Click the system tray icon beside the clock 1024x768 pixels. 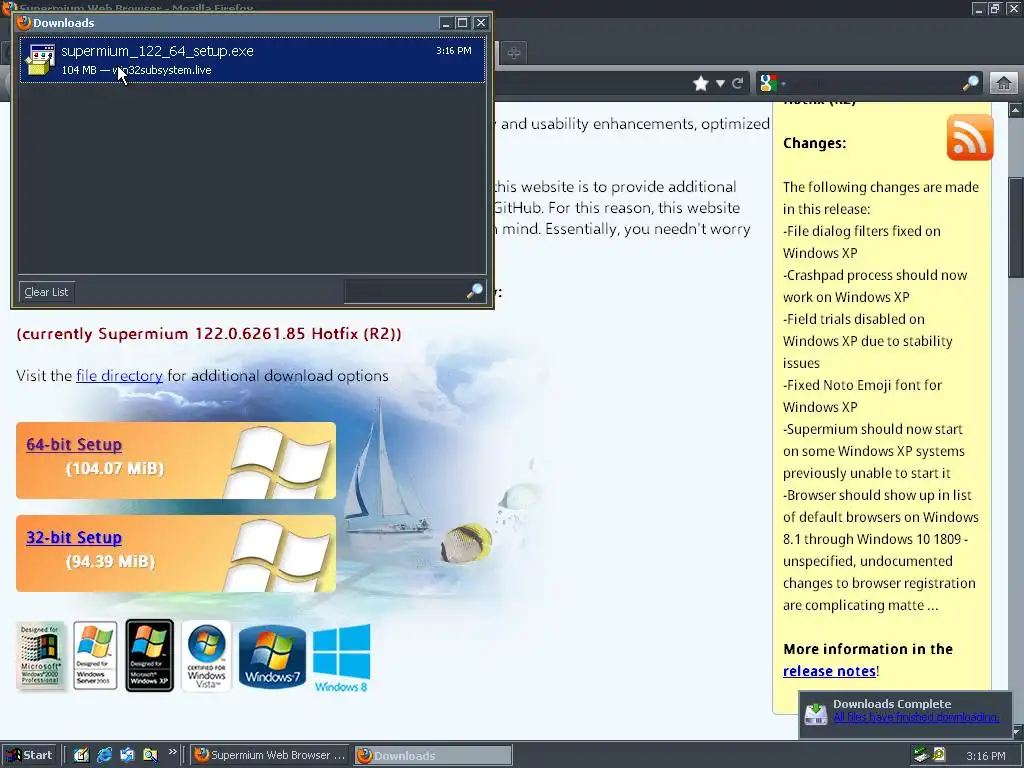[939, 755]
